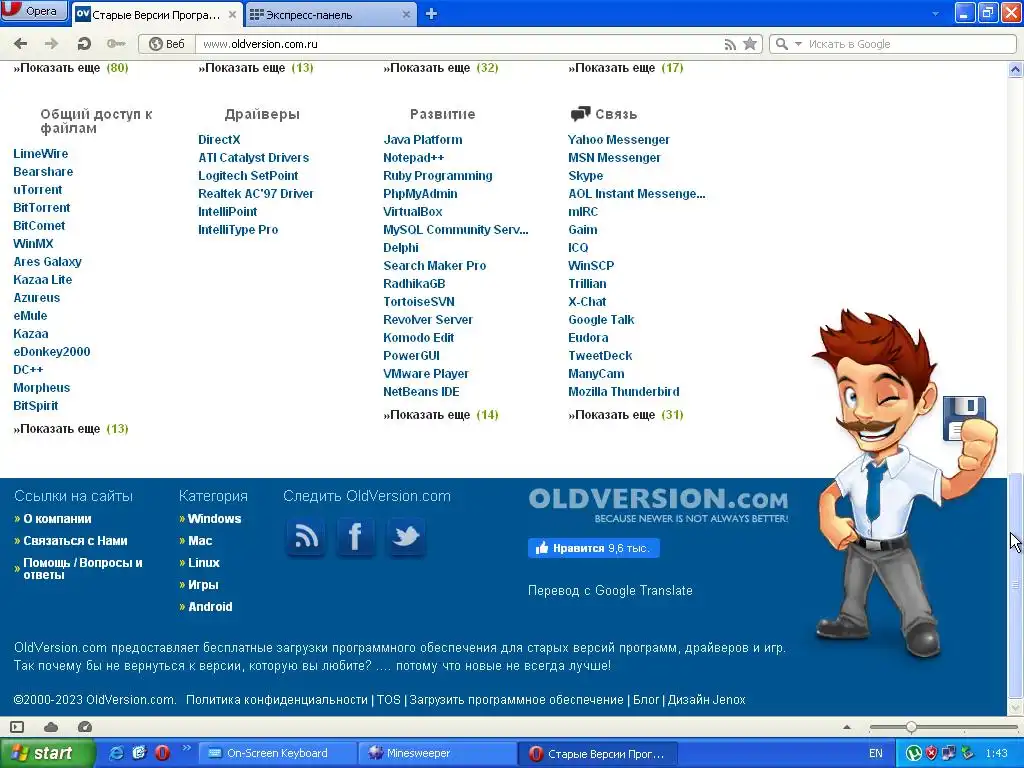
Task: Launch Internet Explorer from quick launch
Action: (116, 753)
